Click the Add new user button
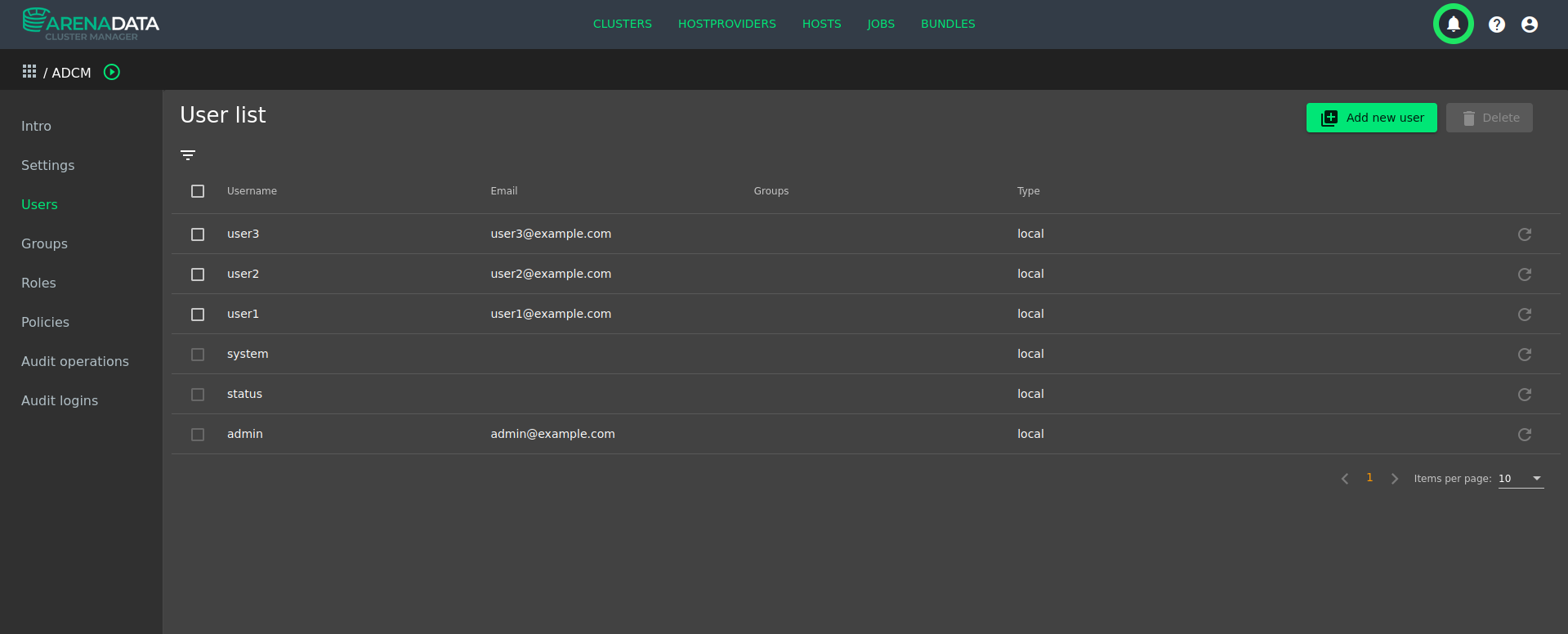This screenshot has height=634, width=1568. (1371, 118)
